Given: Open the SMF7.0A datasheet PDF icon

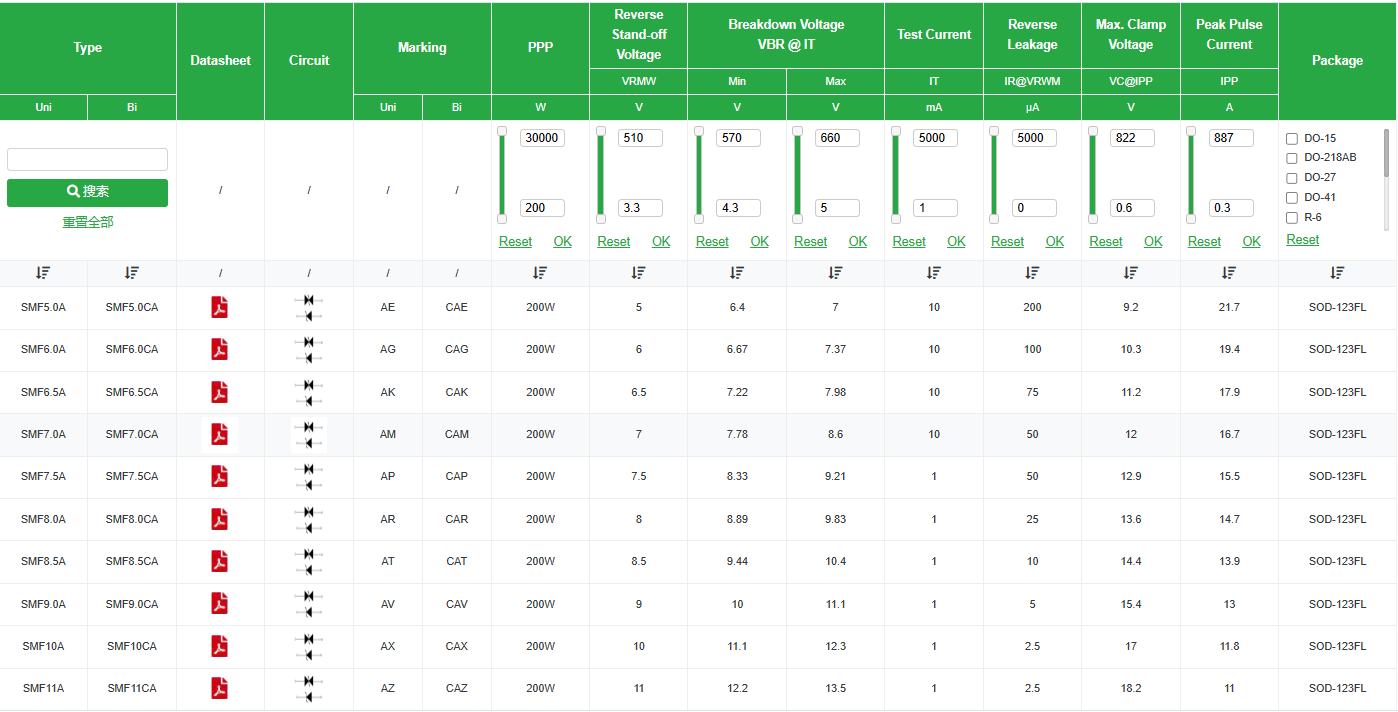Looking at the screenshot, I should coord(220,434).
